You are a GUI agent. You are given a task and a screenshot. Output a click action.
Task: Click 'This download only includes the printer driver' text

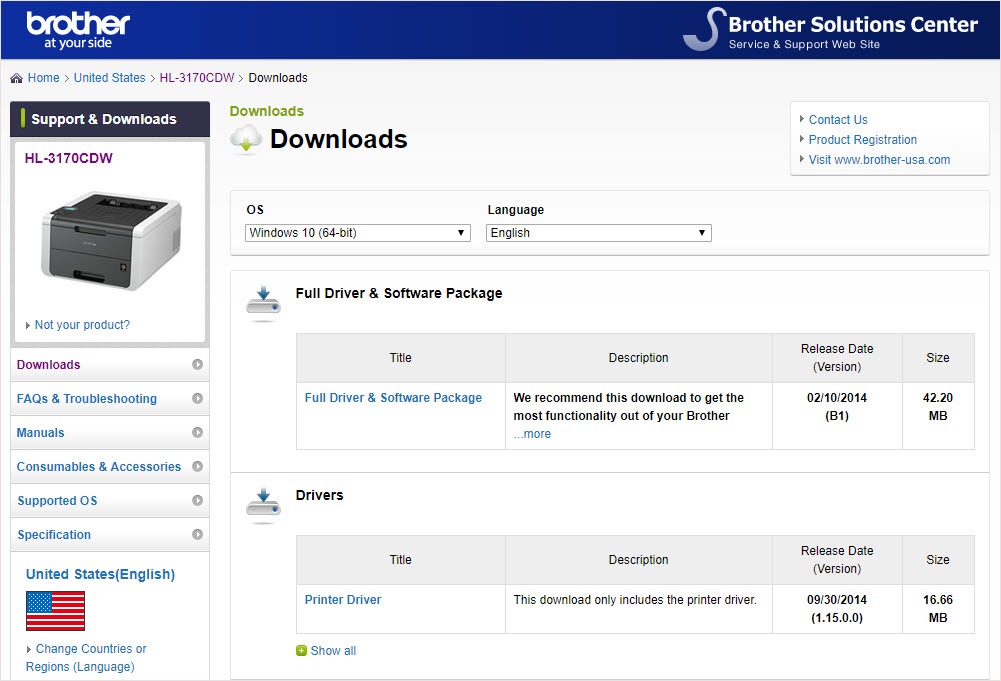(635, 599)
